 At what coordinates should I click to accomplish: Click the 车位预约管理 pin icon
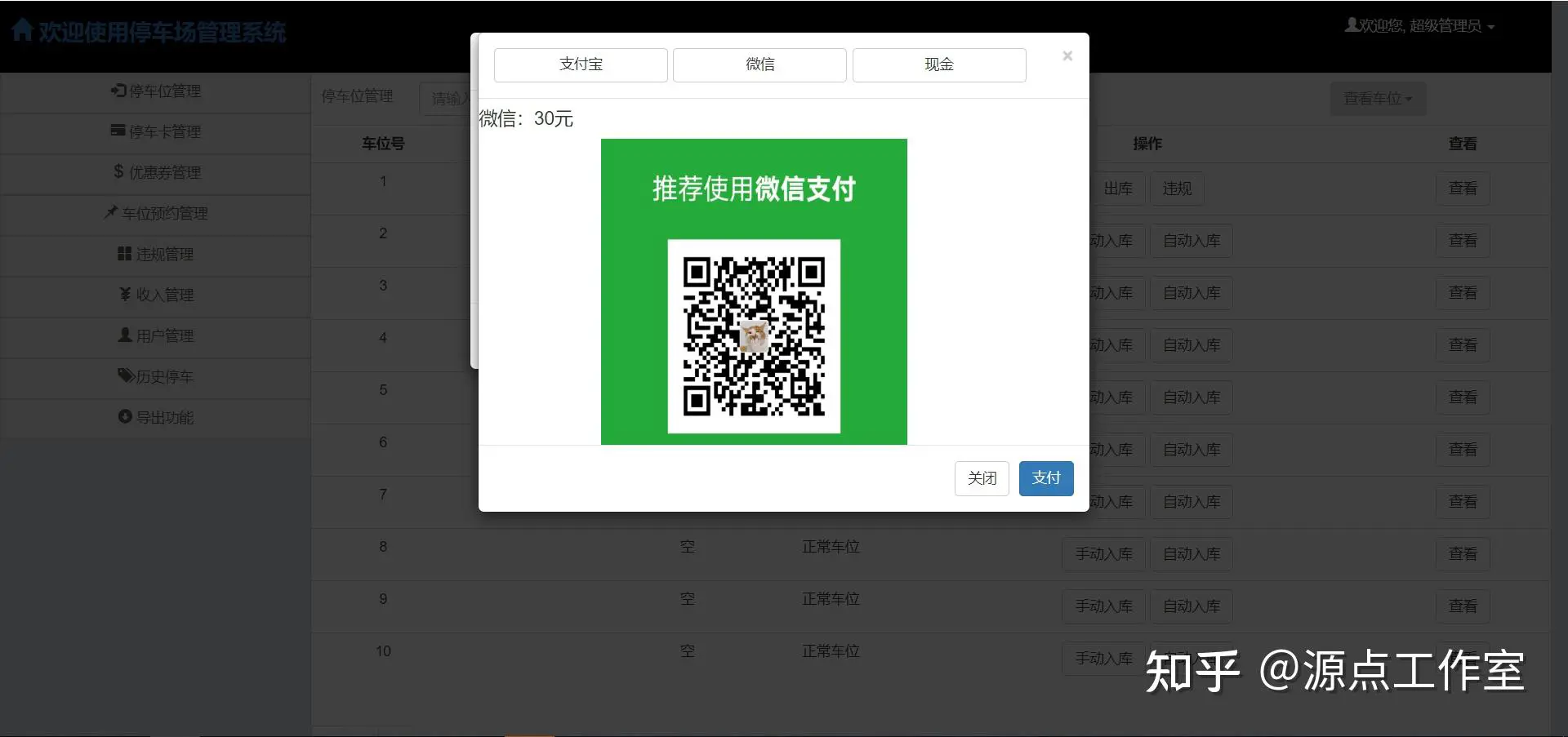111,212
